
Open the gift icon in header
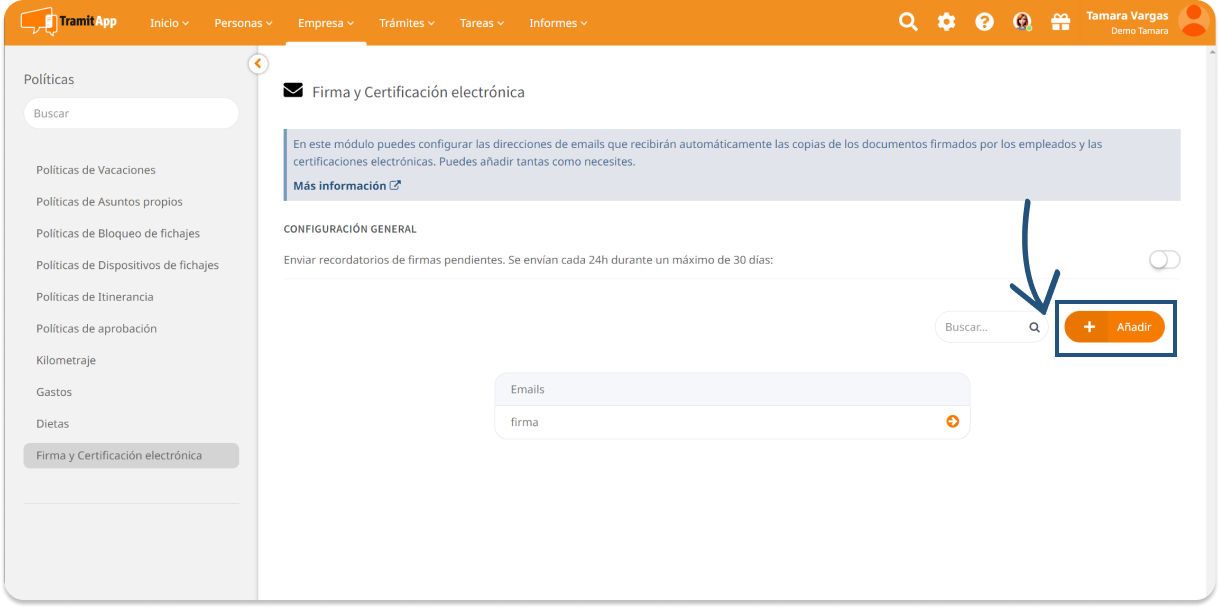point(1060,22)
